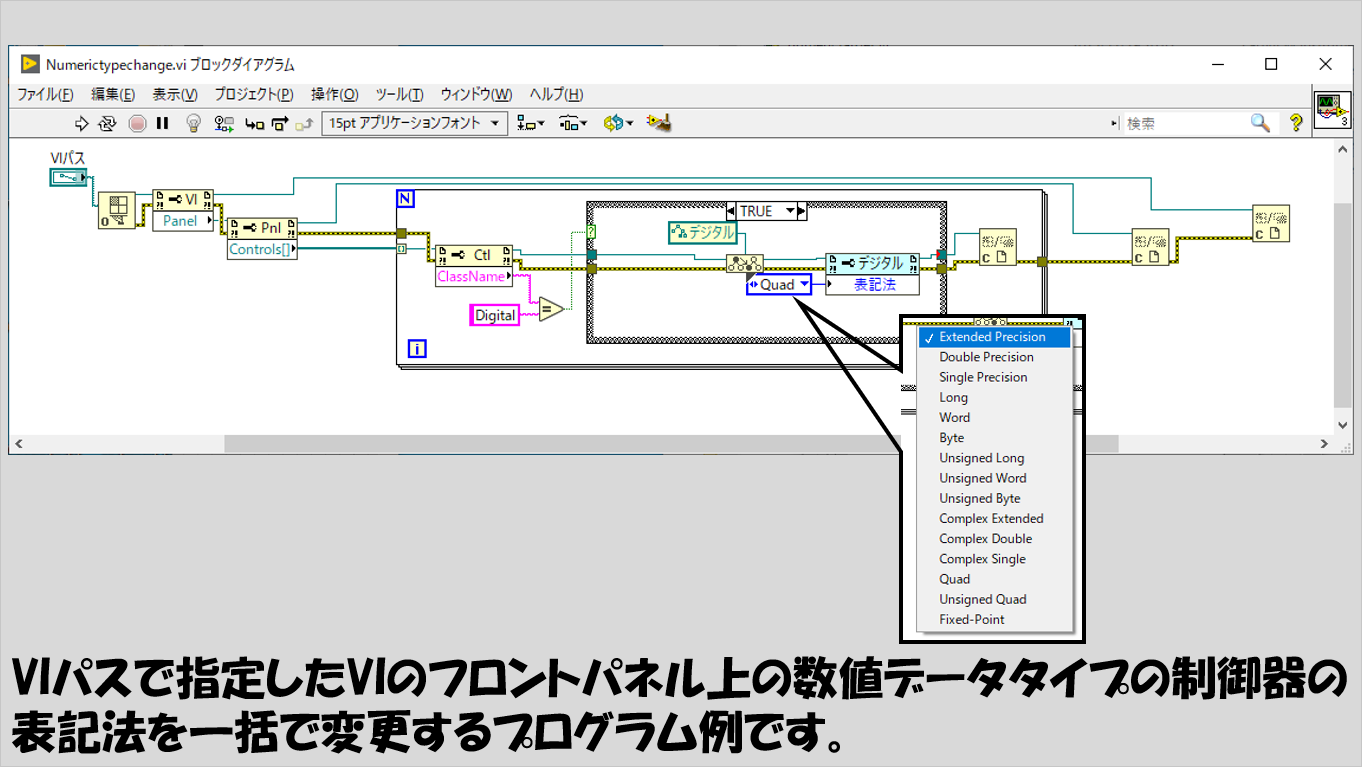Image resolution: width=1362 pixels, height=767 pixels.
Task: Click the Pause button in toolbar
Action: point(162,123)
